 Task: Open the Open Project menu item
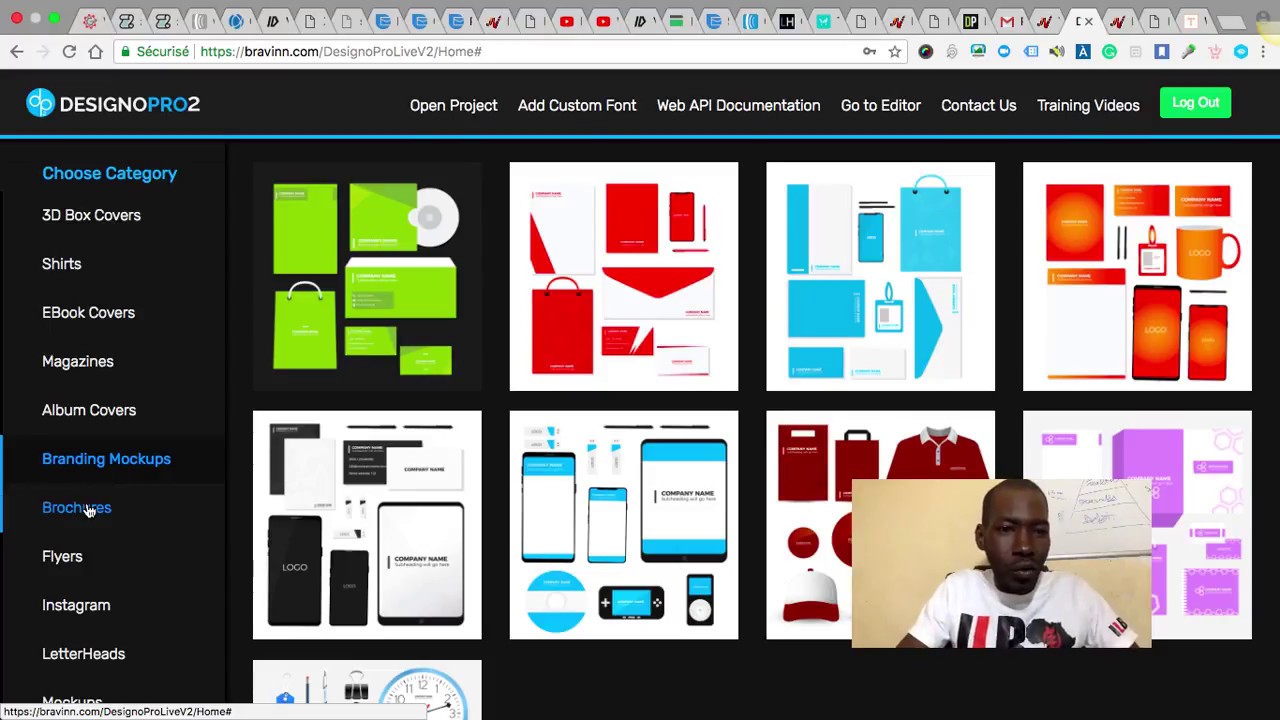tap(453, 105)
